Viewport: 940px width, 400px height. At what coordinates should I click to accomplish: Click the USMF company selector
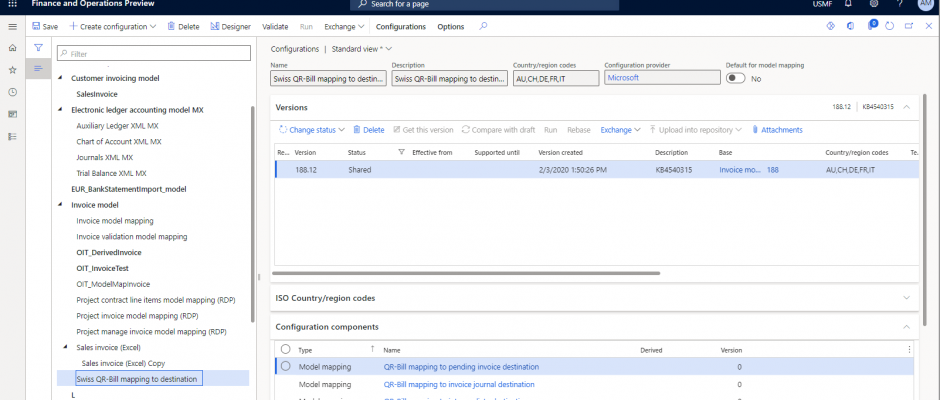pos(821,4)
